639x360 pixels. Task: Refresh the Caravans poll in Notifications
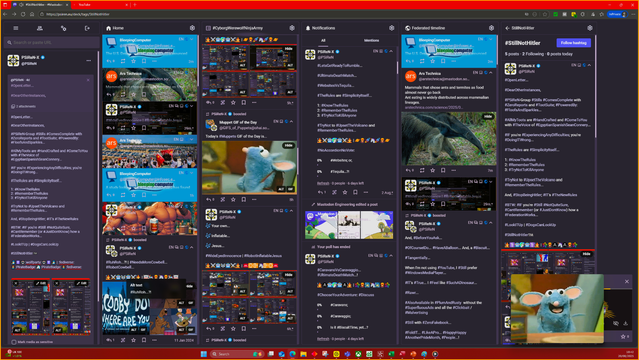(323, 338)
